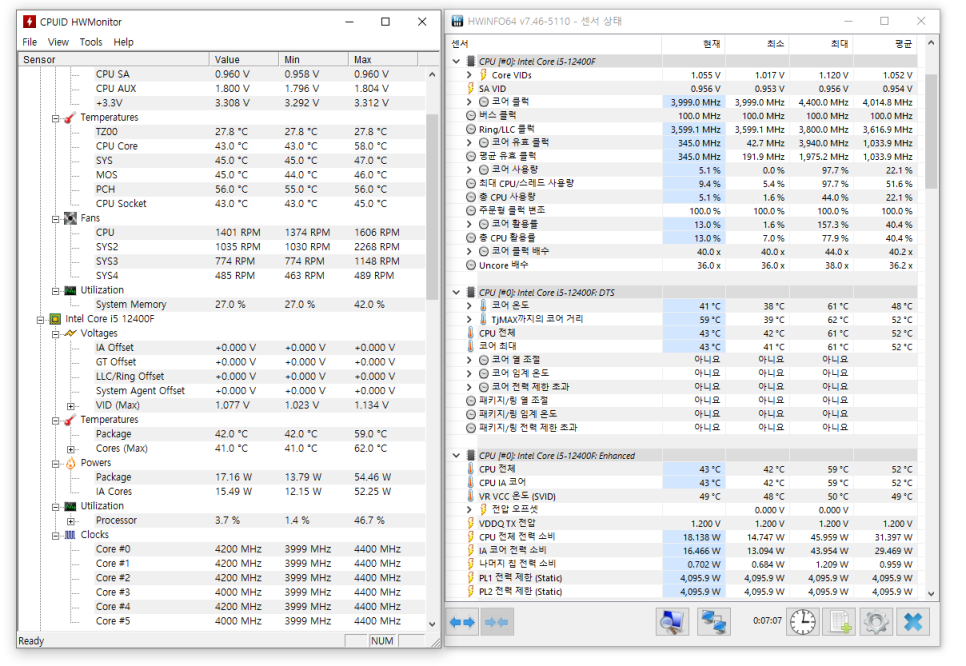Viewport: 966px width, 666px height.
Task: Open the File menu in HWMonitor
Action: tap(30, 42)
